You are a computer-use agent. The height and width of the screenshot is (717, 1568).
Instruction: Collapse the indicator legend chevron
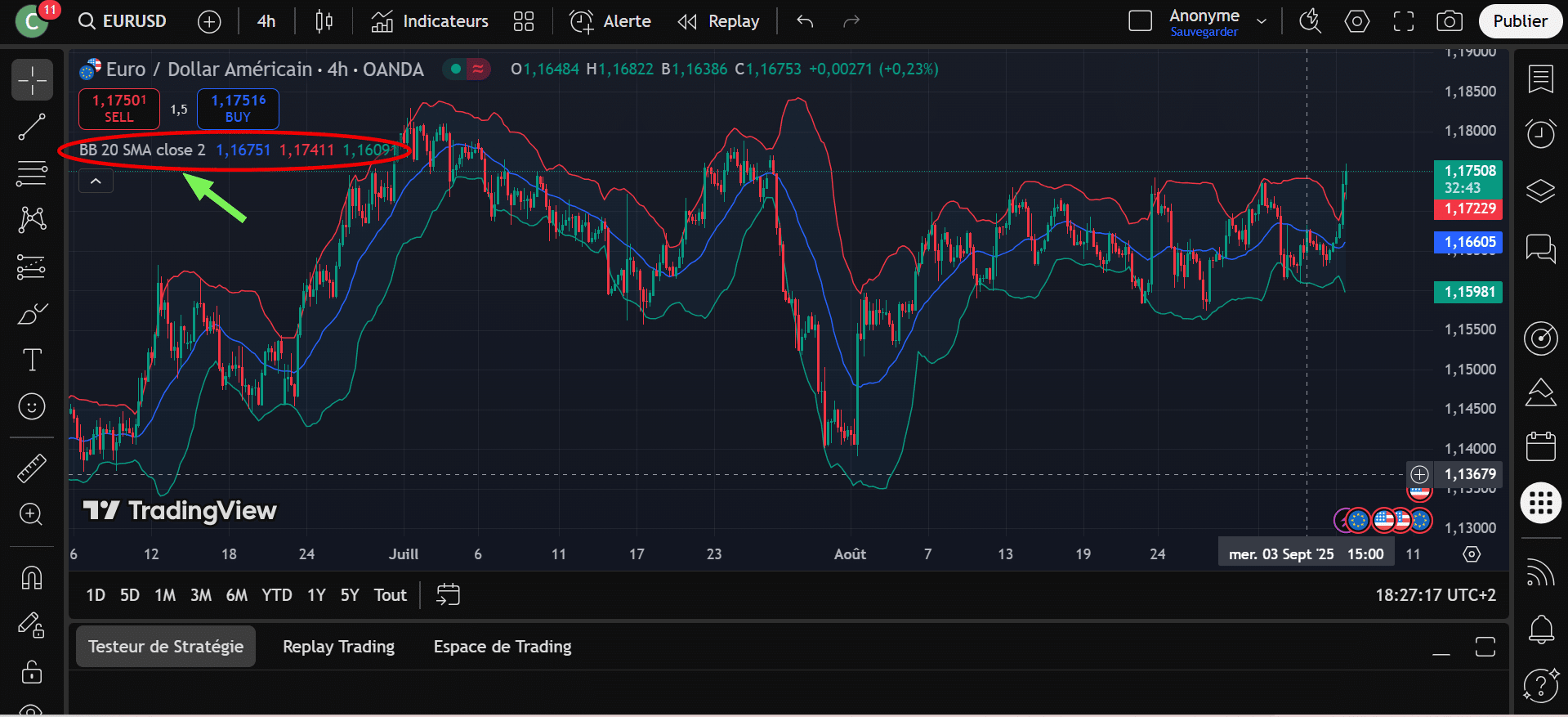click(96, 181)
